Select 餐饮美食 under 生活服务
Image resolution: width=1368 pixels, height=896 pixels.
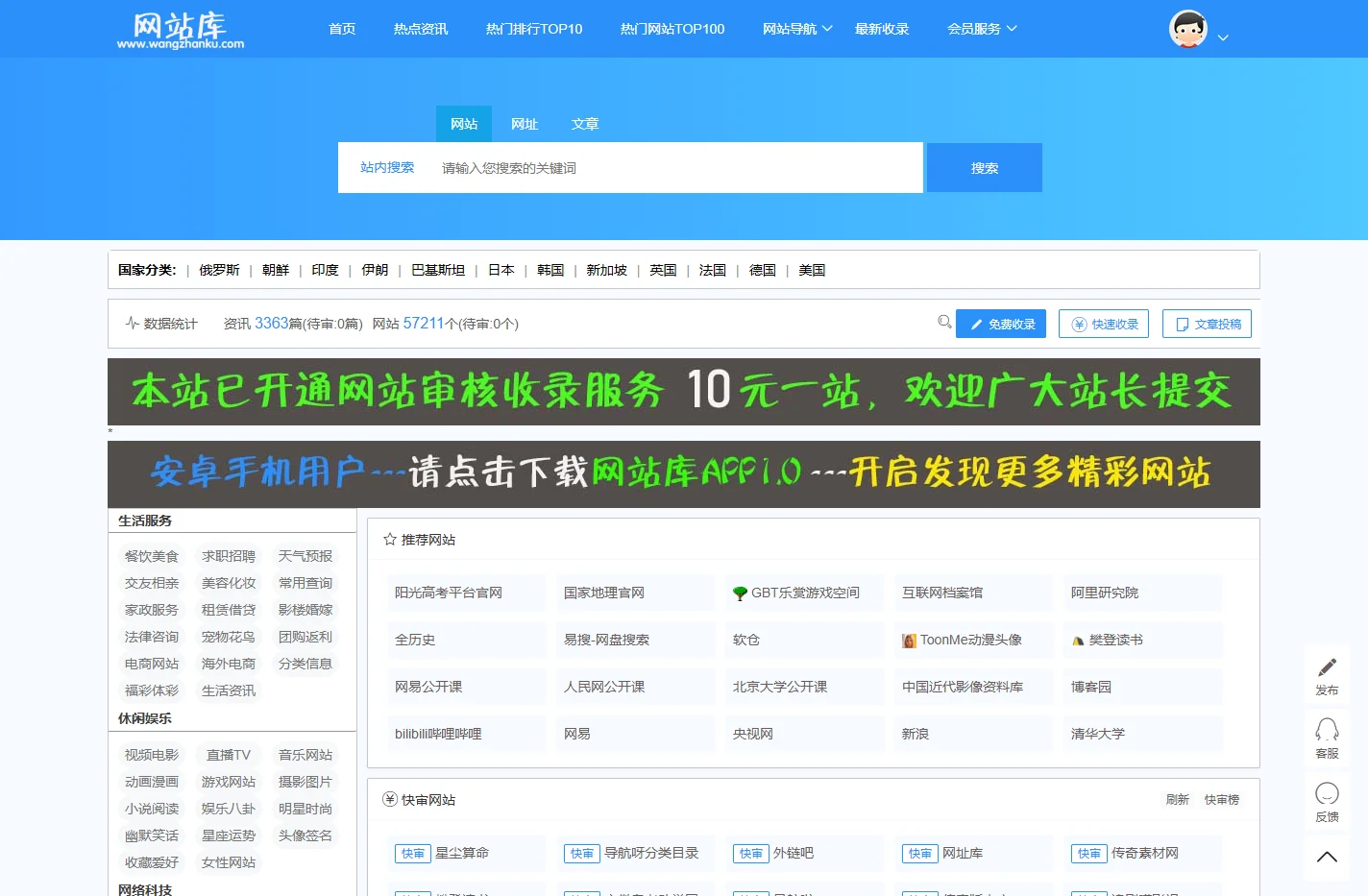coord(152,556)
